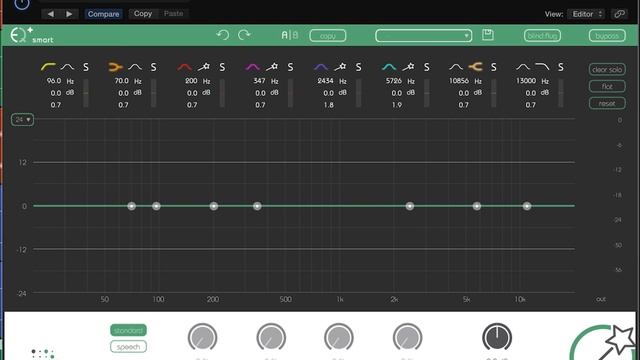Click the magic wand icon of the 5726 Hz band
This screenshot has width=640, height=360.
tap(408, 67)
